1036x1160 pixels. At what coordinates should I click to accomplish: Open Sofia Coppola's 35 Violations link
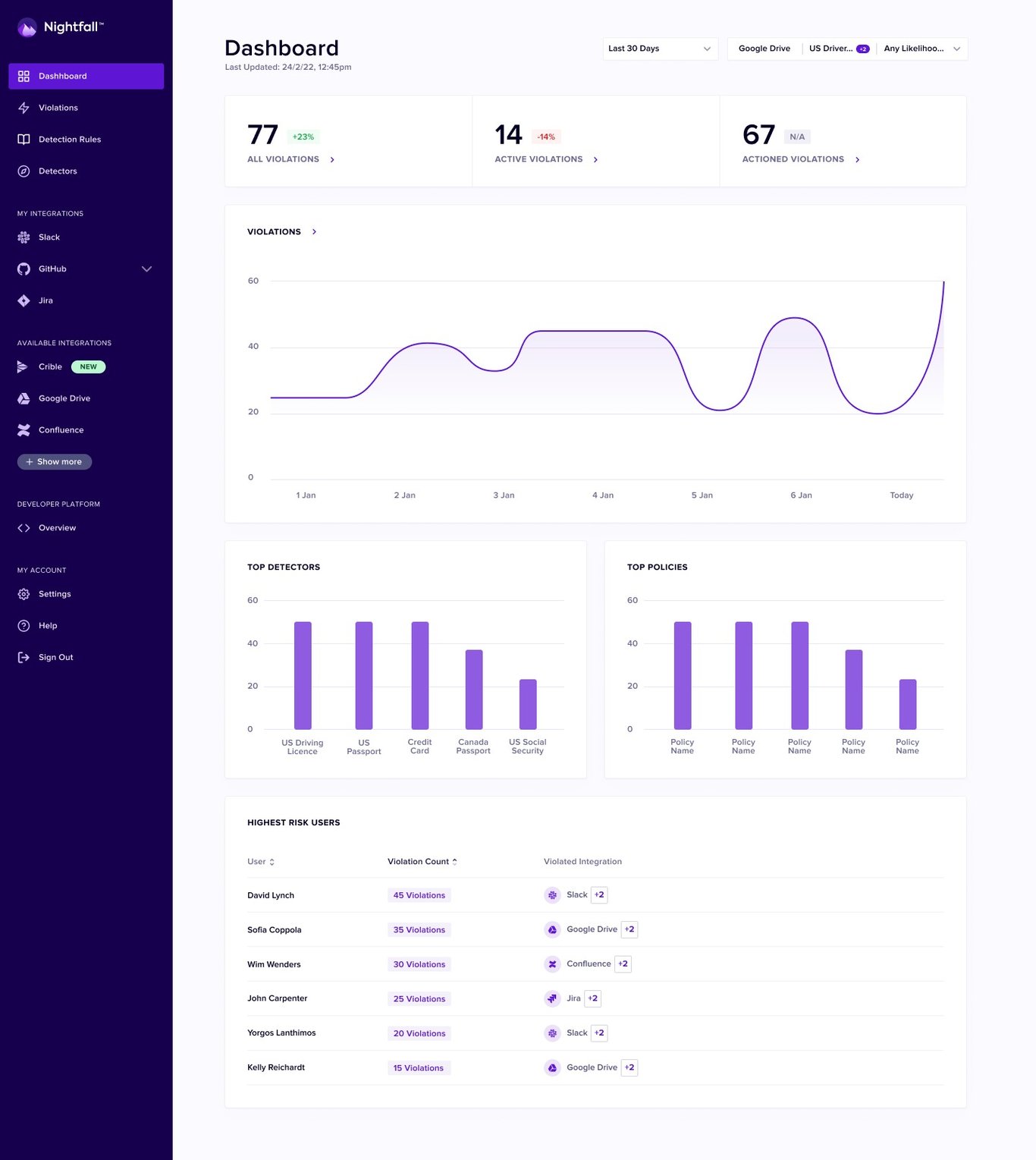(x=419, y=929)
